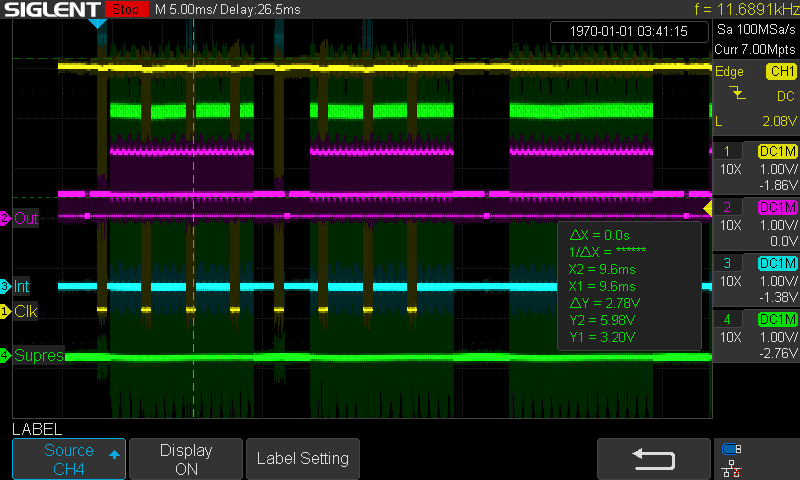Toggle the Display ON label setting
800x480 pixels.
point(186,459)
